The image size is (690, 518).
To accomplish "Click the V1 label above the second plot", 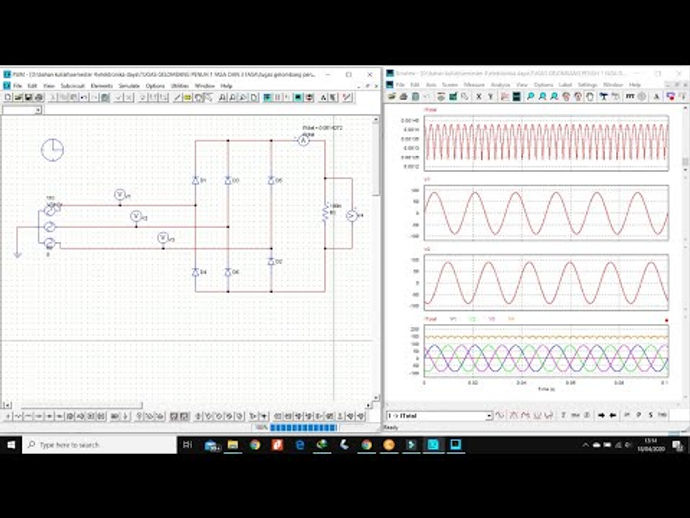I will coord(427,180).
